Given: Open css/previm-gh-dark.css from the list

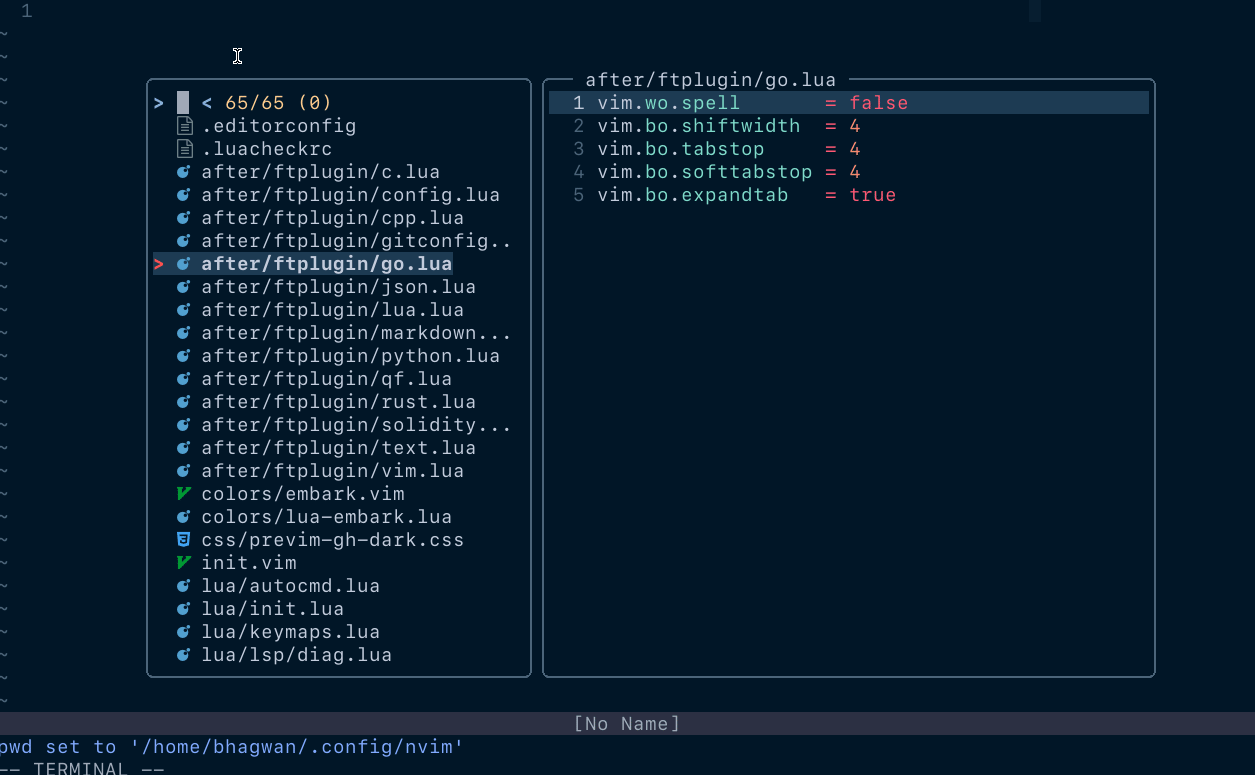Looking at the screenshot, I should tap(333, 540).
